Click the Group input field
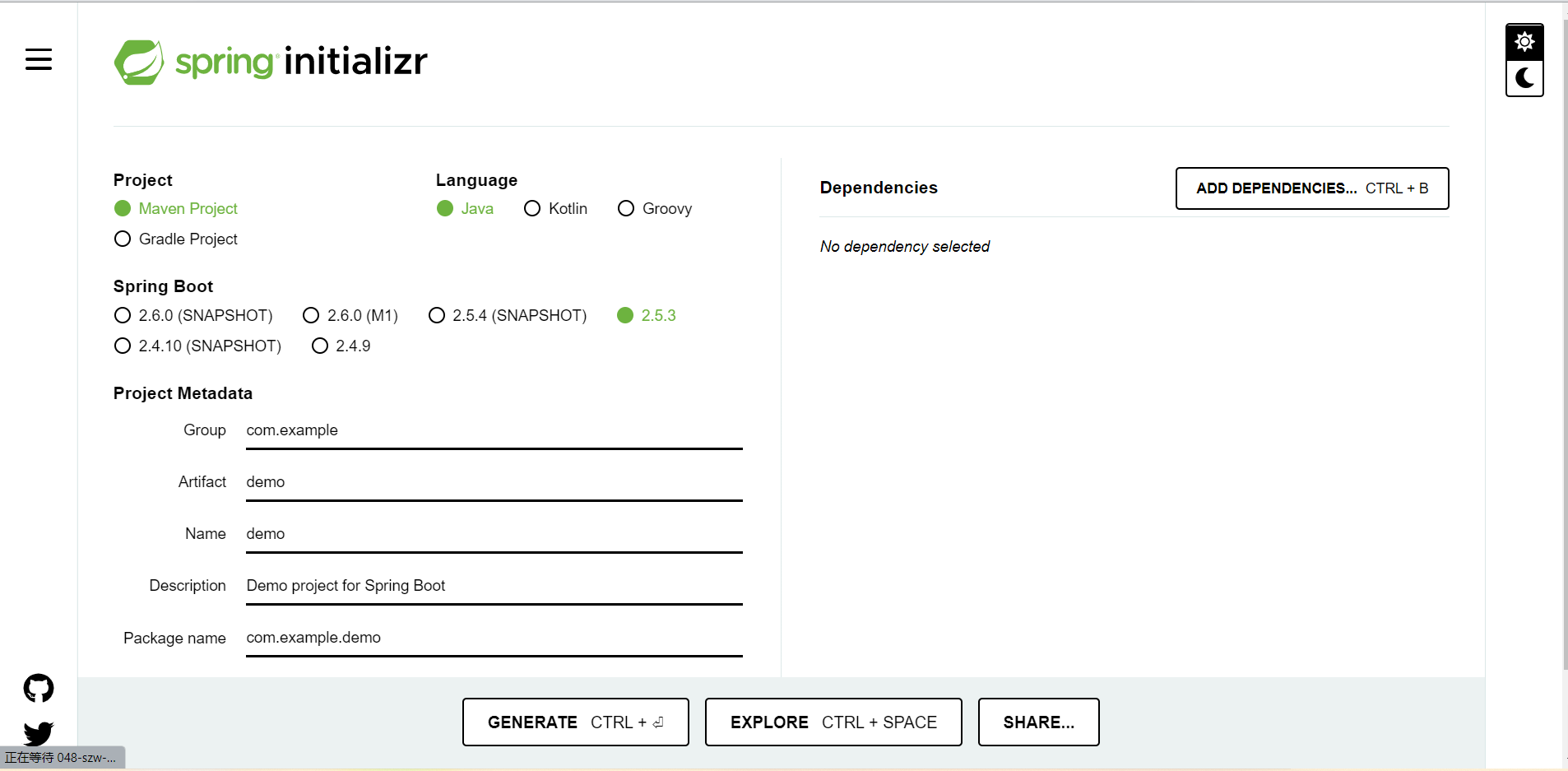1568x771 pixels. tap(494, 430)
